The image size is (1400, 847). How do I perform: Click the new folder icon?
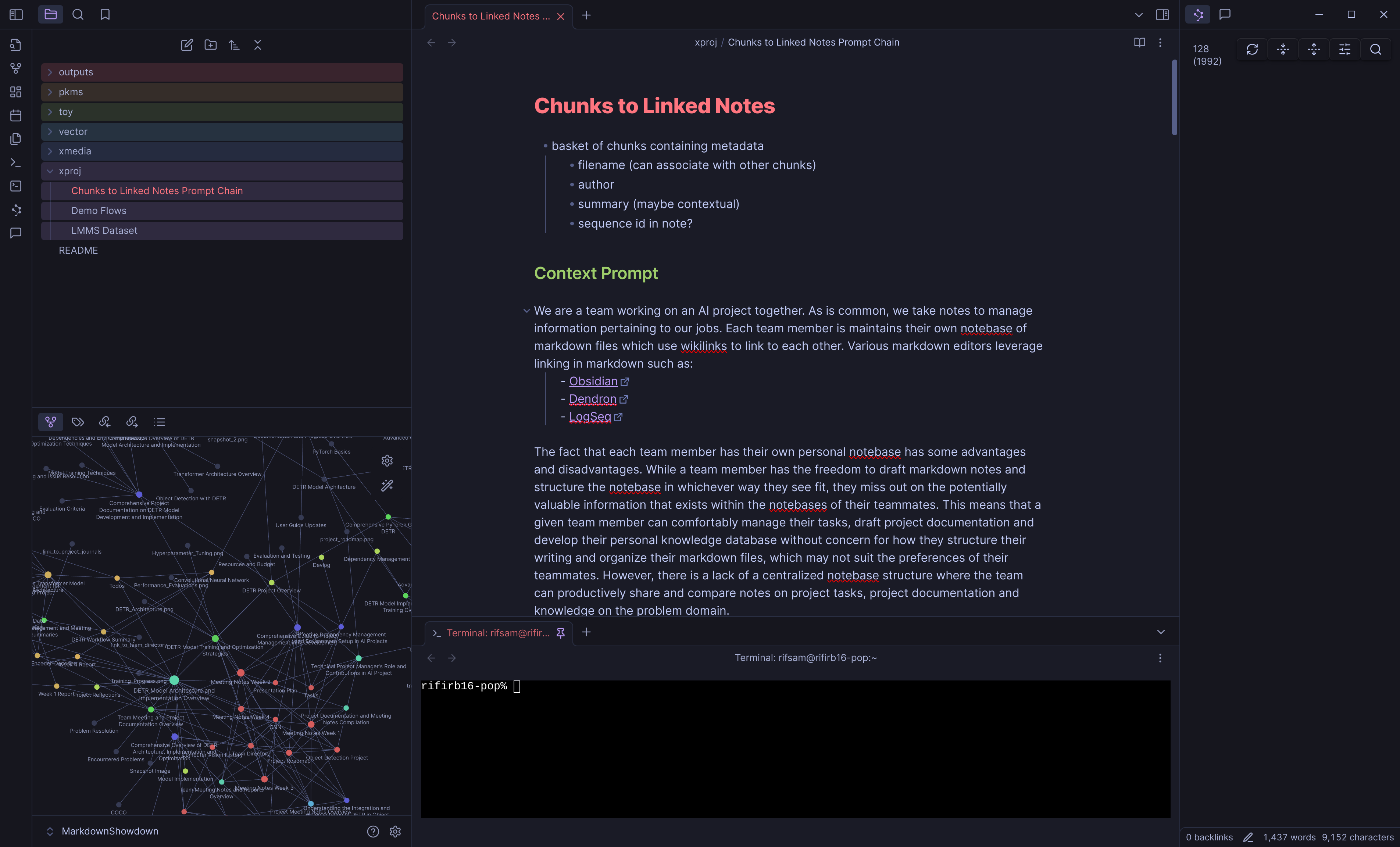tap(210, 45)
